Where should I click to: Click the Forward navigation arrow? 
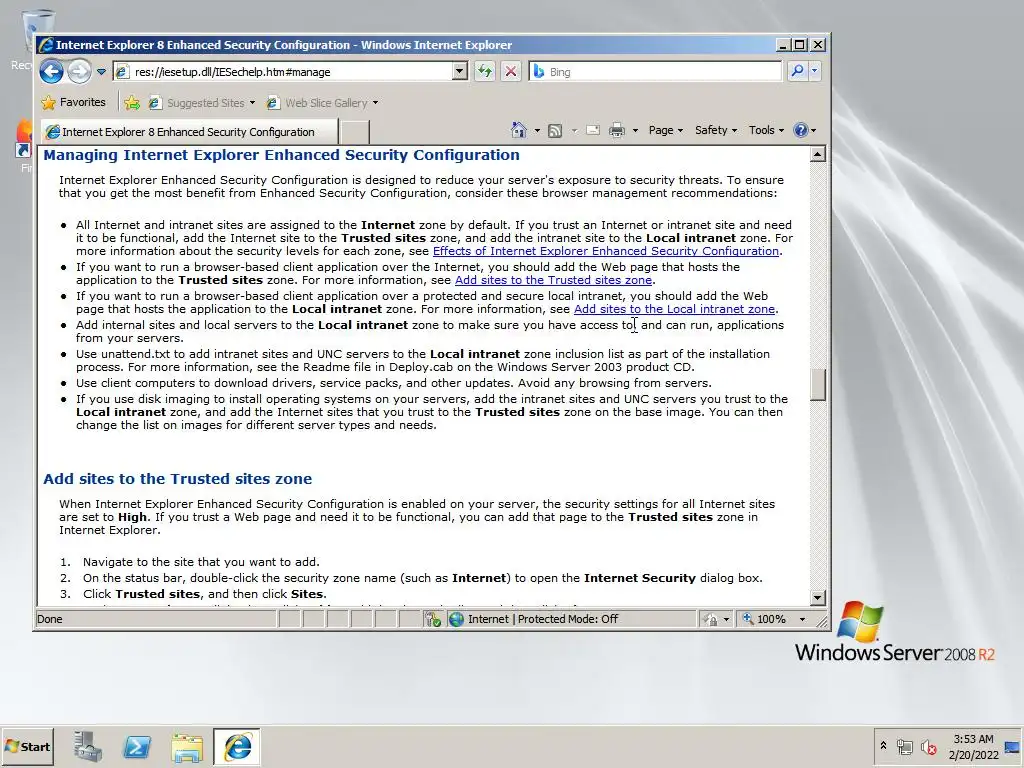click(80, 71)
